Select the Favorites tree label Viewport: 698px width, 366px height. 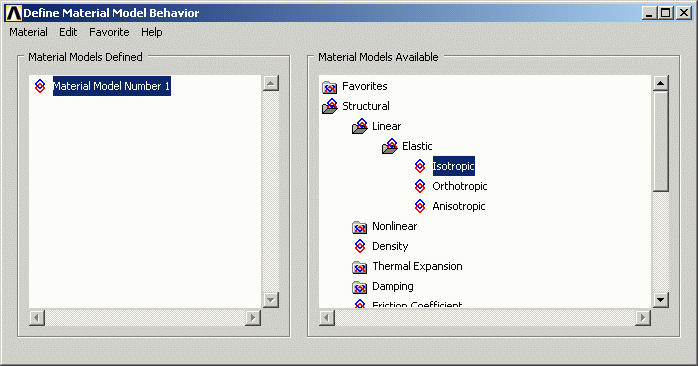click(x=365, y=86)
